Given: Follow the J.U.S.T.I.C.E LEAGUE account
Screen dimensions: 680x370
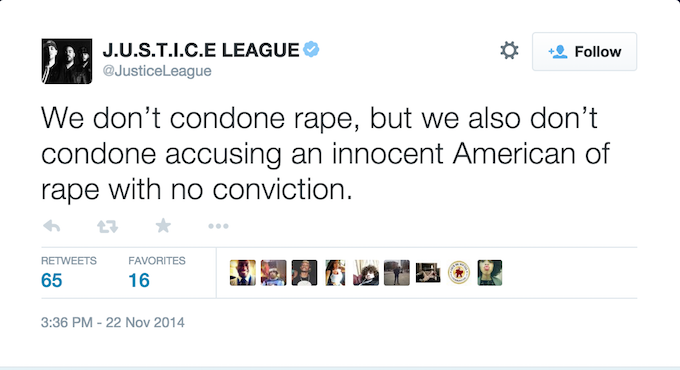Looking at the screenshot, I should [584, 52].
